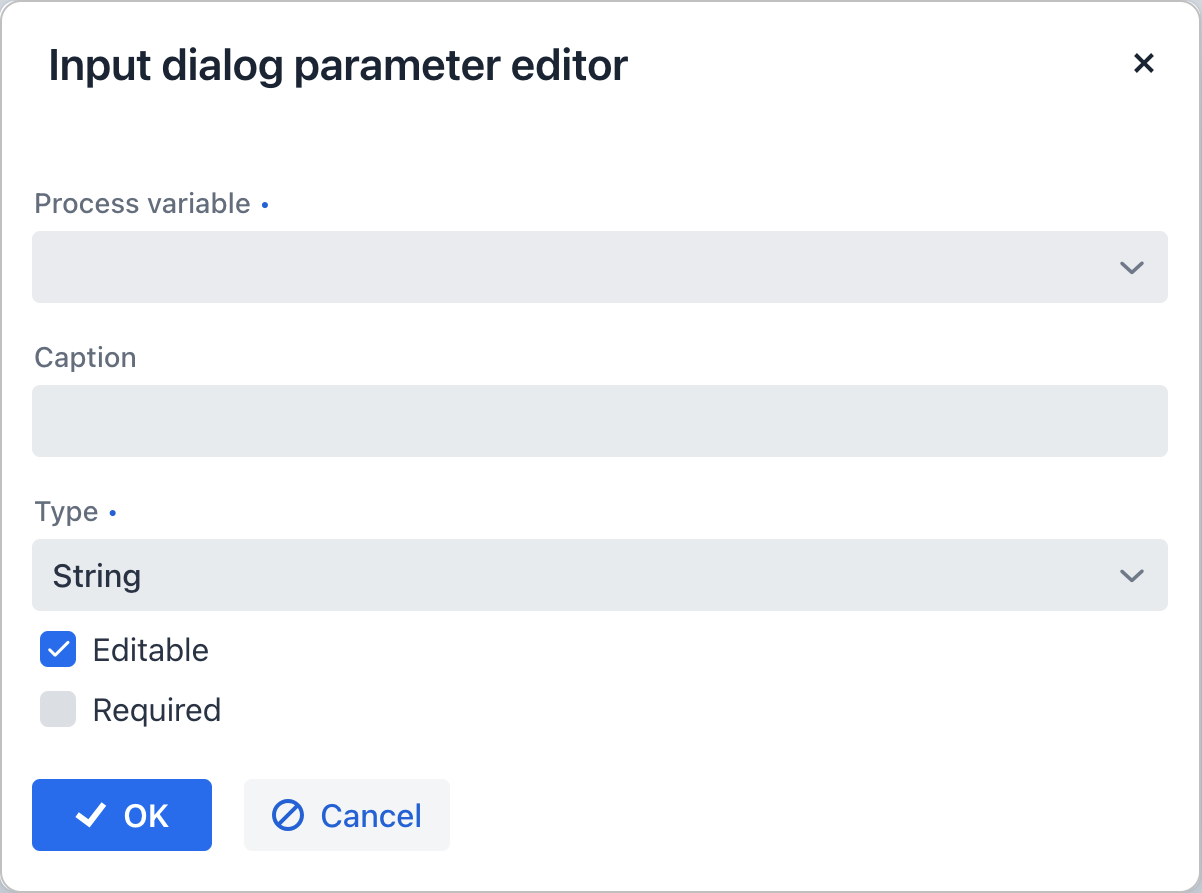Image resolution: width=1202 pixels, height=893 pixels.
Task: Enable the Required checkbox
Action: (57, 709)
